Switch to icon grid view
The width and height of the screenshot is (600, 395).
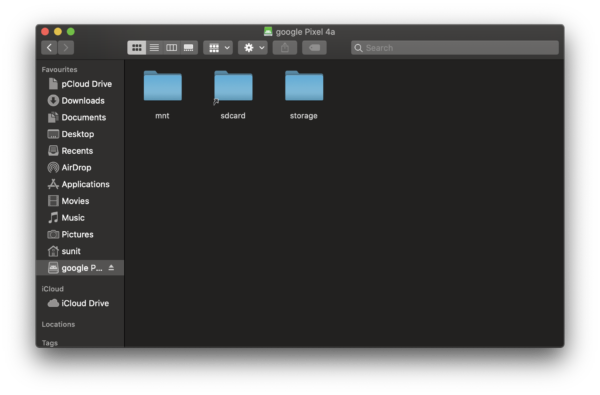point(137,47)
